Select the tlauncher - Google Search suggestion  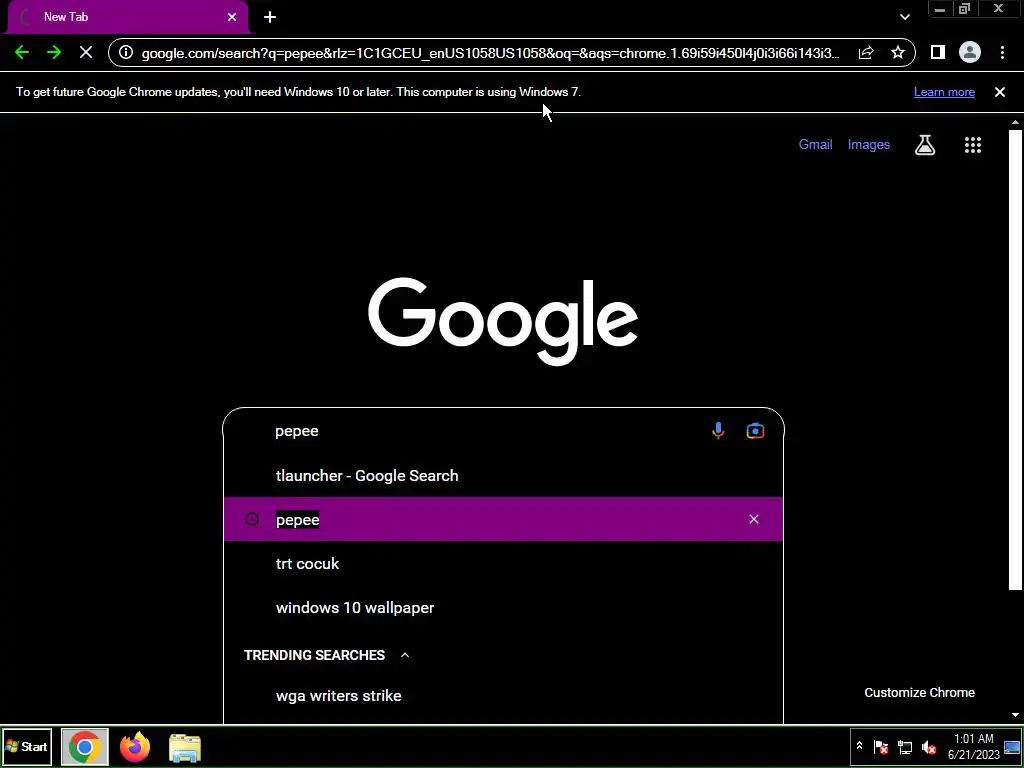[x=503, y=475]
